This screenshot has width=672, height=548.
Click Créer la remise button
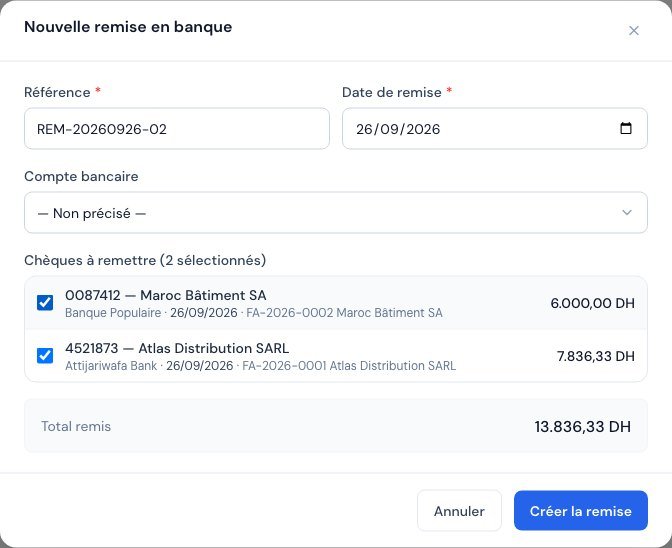(580, 511)
